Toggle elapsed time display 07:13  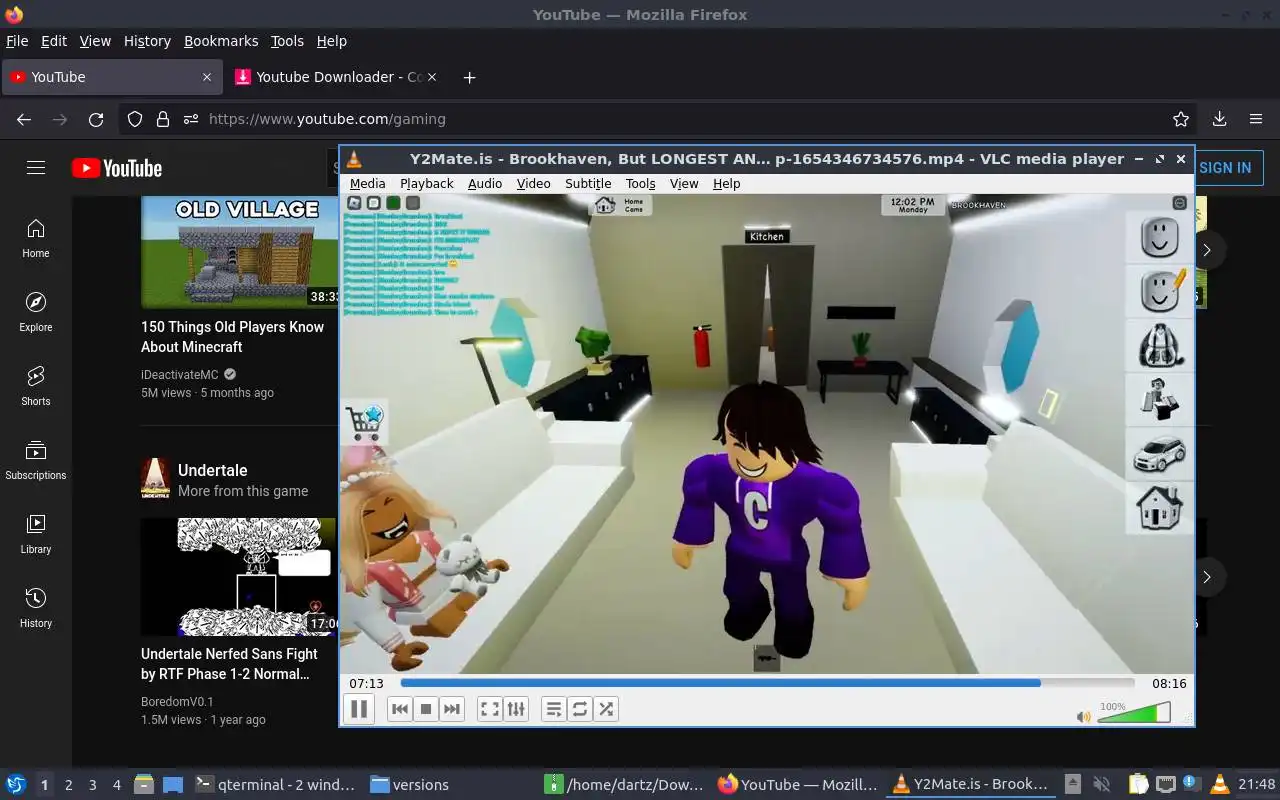366,684
